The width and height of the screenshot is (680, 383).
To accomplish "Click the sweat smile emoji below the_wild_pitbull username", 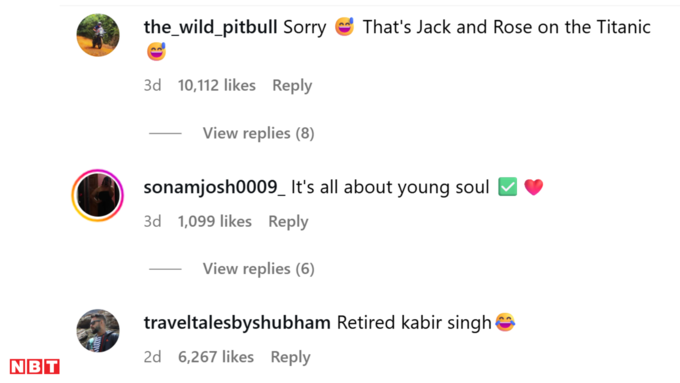I will [x=156, y=52].
